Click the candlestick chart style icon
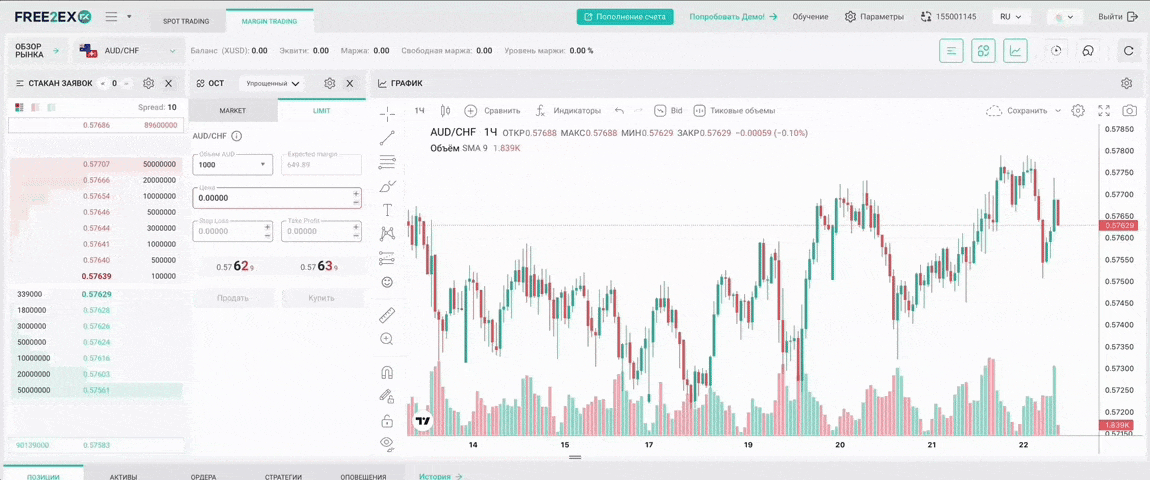The image size is (1150, 480). click(x=444, y=111)
